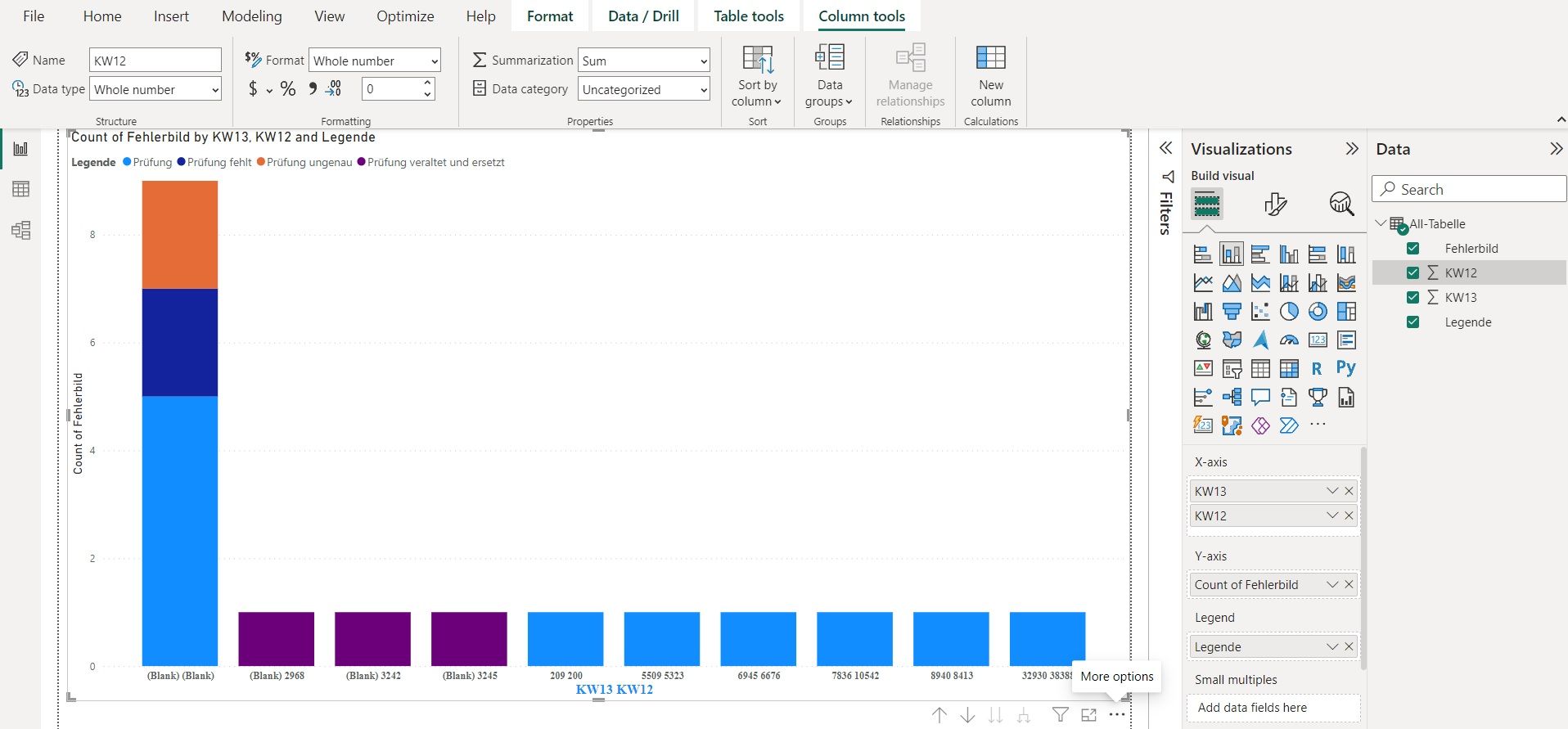1568x729 pixels.
Task: Pick the Funnel visual type
Action: click(1232, 311)
